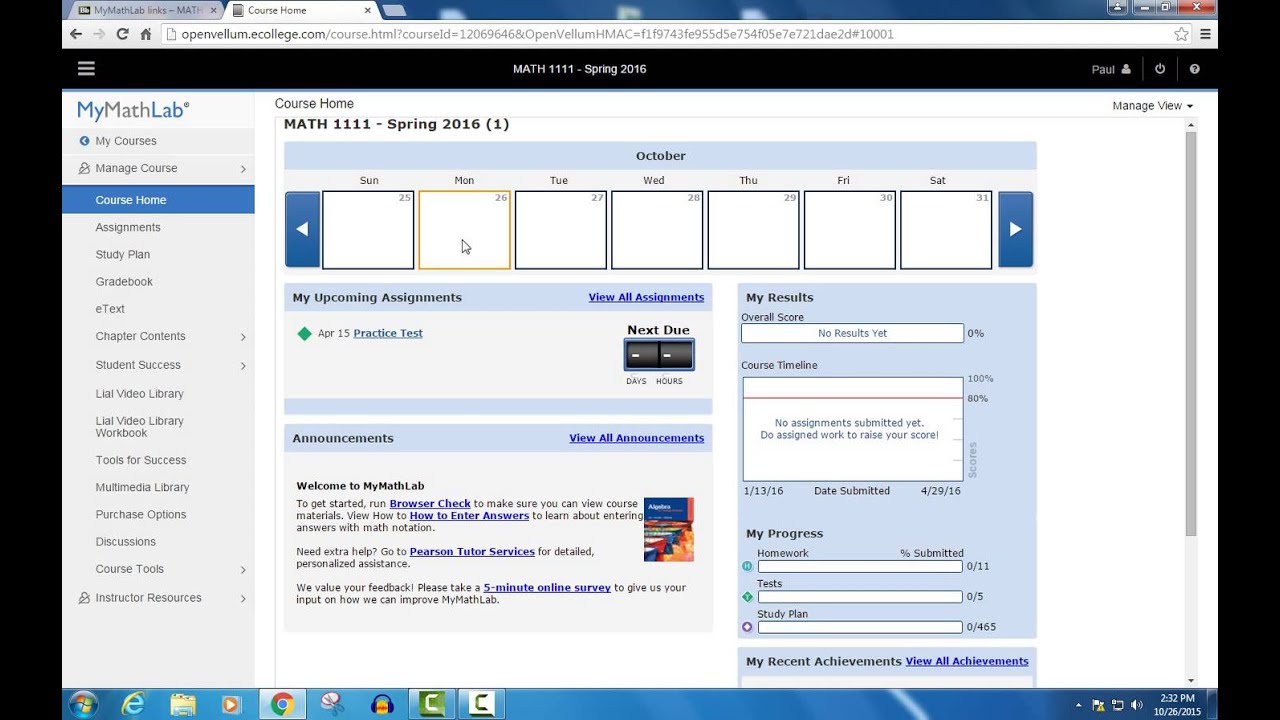Open Tools for Success in the sidebar
The width and height of the screenshot is (1280, 720).
click(141, 460)
